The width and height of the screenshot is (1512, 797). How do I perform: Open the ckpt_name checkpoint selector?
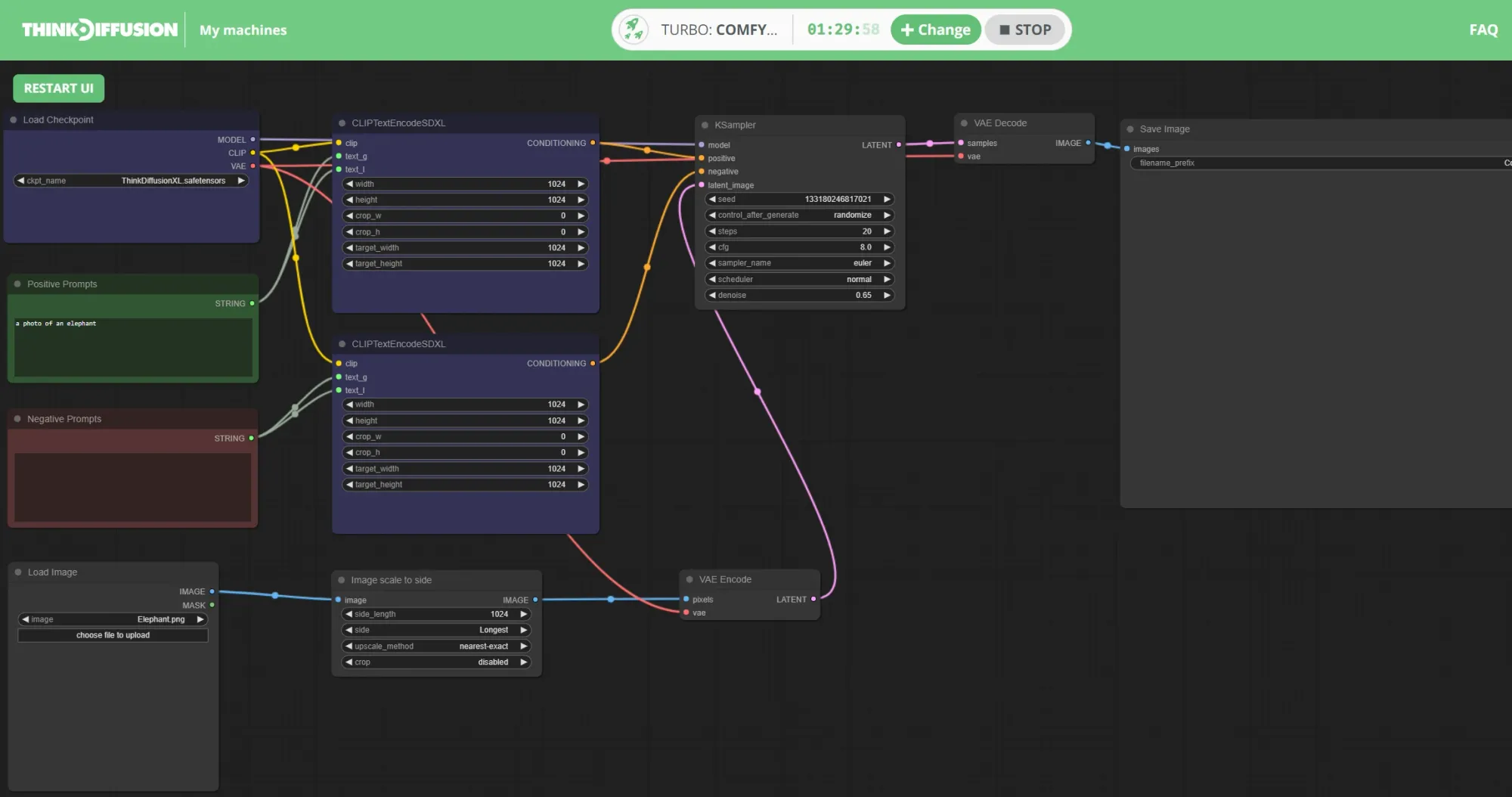131,181
